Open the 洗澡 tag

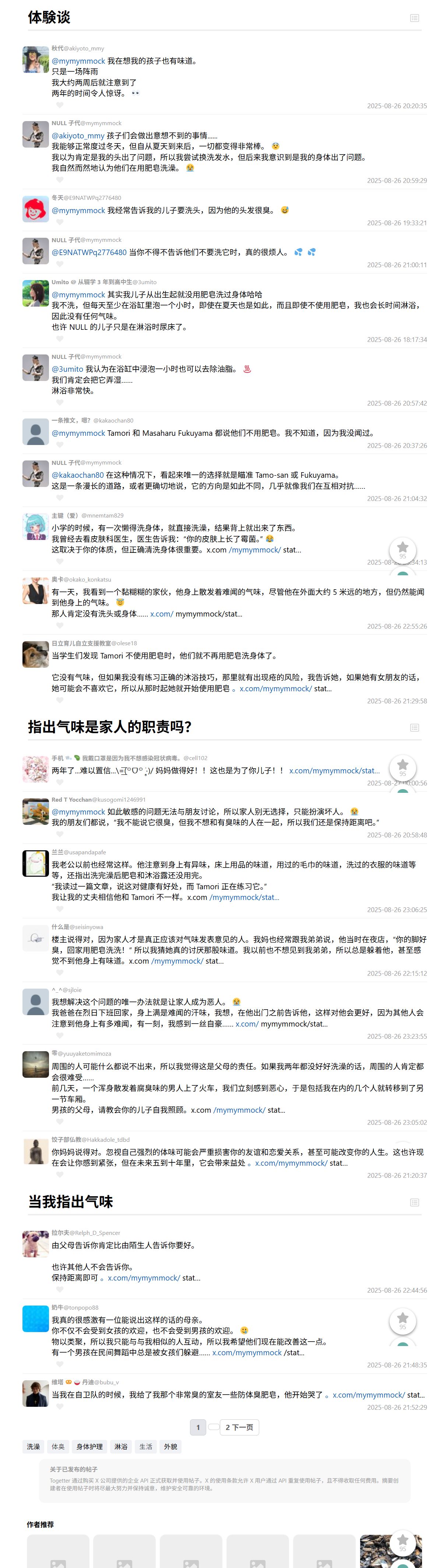[x=34, y=1447]
